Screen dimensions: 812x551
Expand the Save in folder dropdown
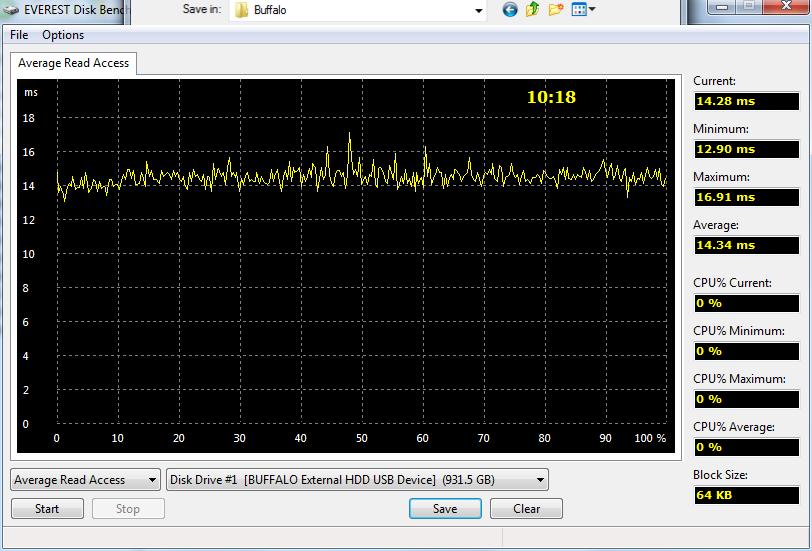tap(478, 10)
